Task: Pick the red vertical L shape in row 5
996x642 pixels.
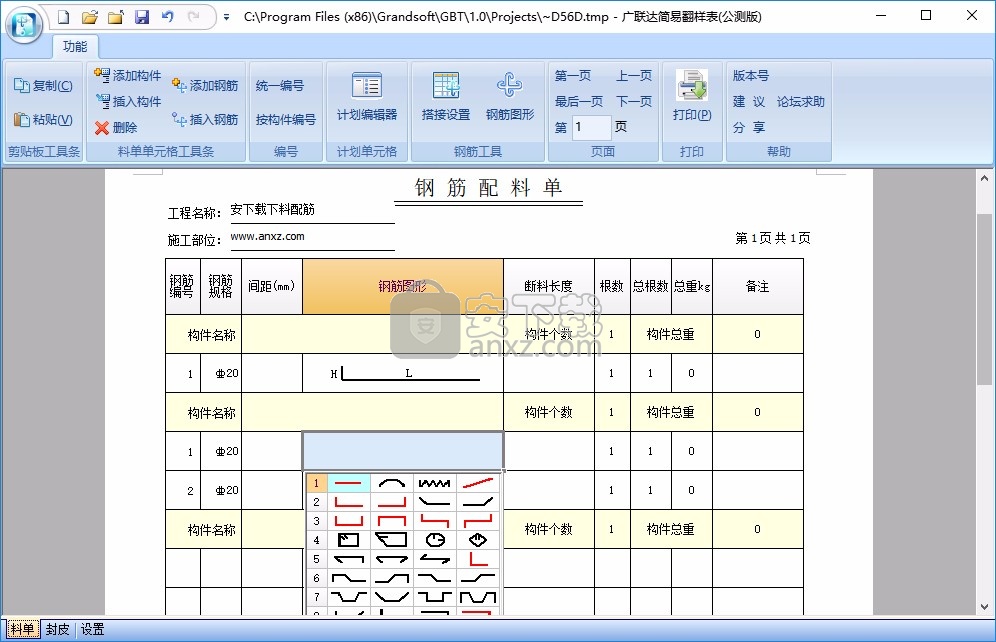Action: click(478, 559)
